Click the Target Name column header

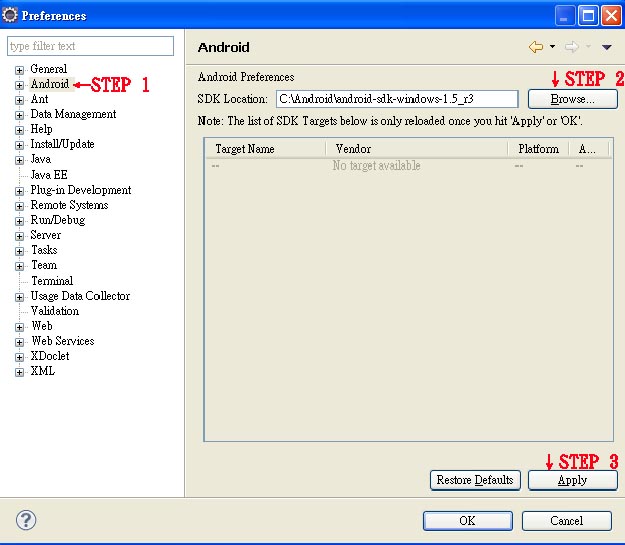265,149
